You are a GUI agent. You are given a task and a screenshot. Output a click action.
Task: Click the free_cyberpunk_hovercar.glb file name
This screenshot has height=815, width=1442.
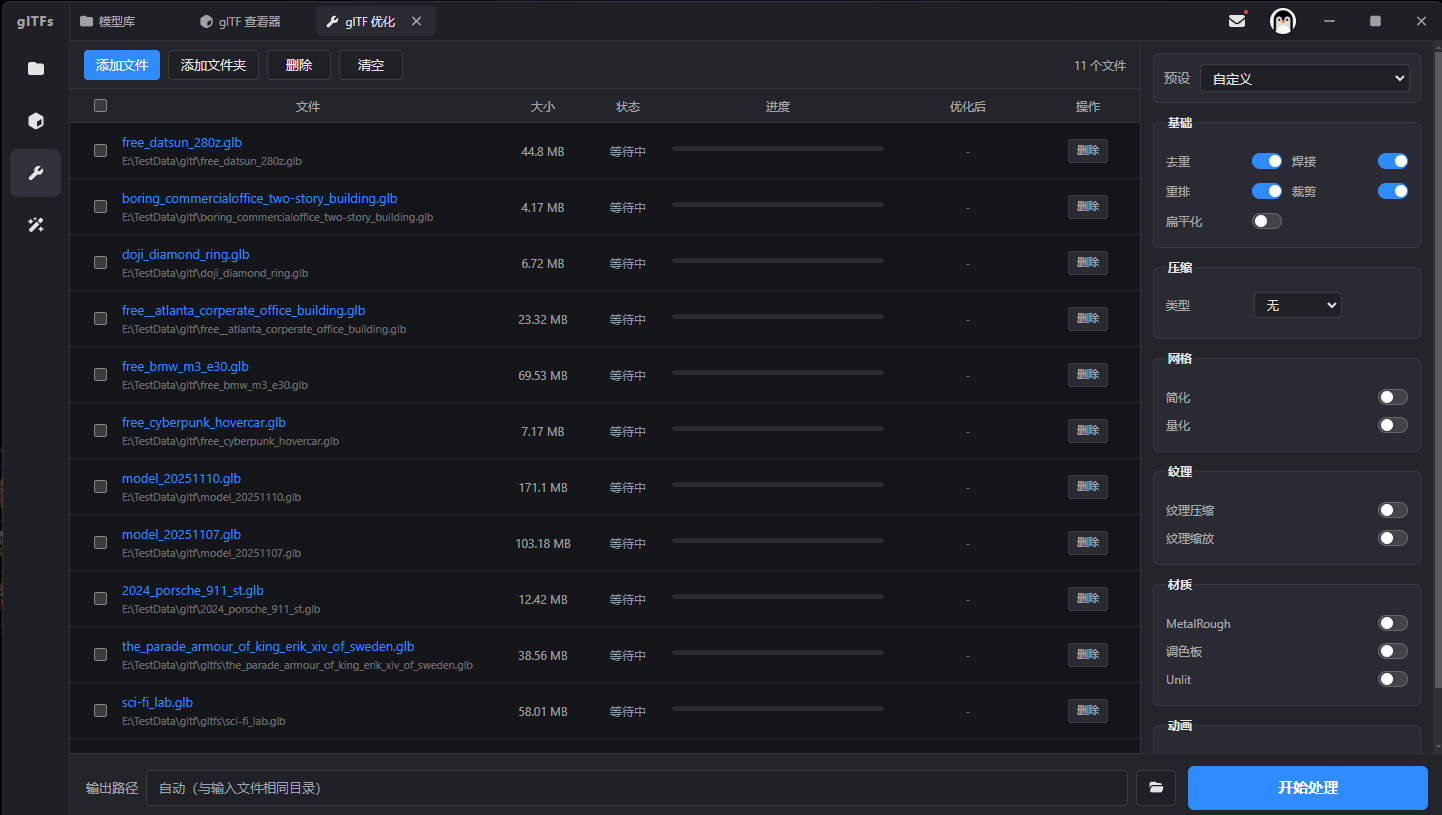(x=204, y=423)
